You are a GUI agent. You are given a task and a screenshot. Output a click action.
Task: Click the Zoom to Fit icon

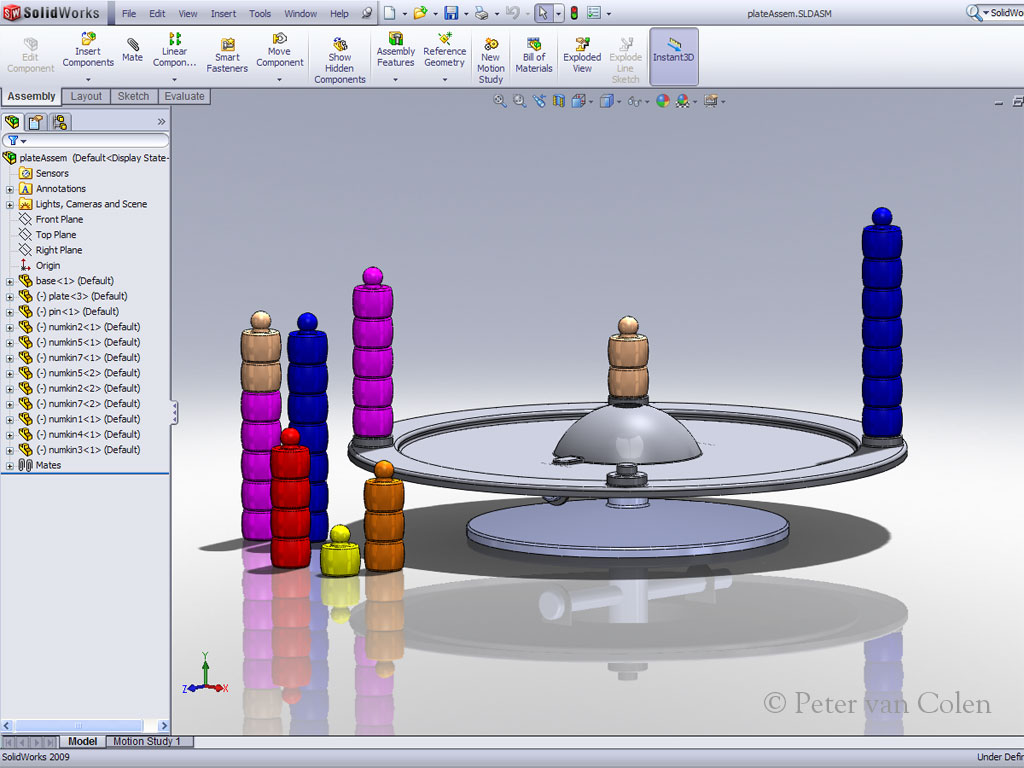coord(500,101)
